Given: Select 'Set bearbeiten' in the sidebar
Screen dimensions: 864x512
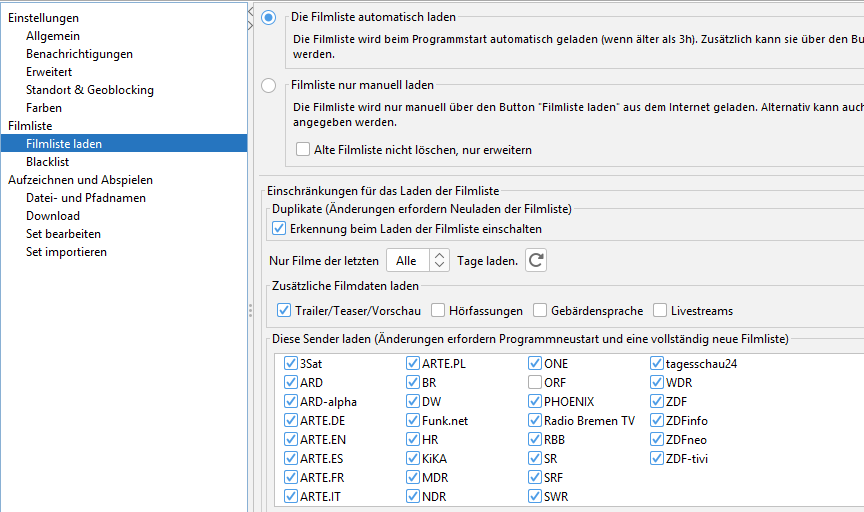Looking at the screenshot, I should 63,234.
